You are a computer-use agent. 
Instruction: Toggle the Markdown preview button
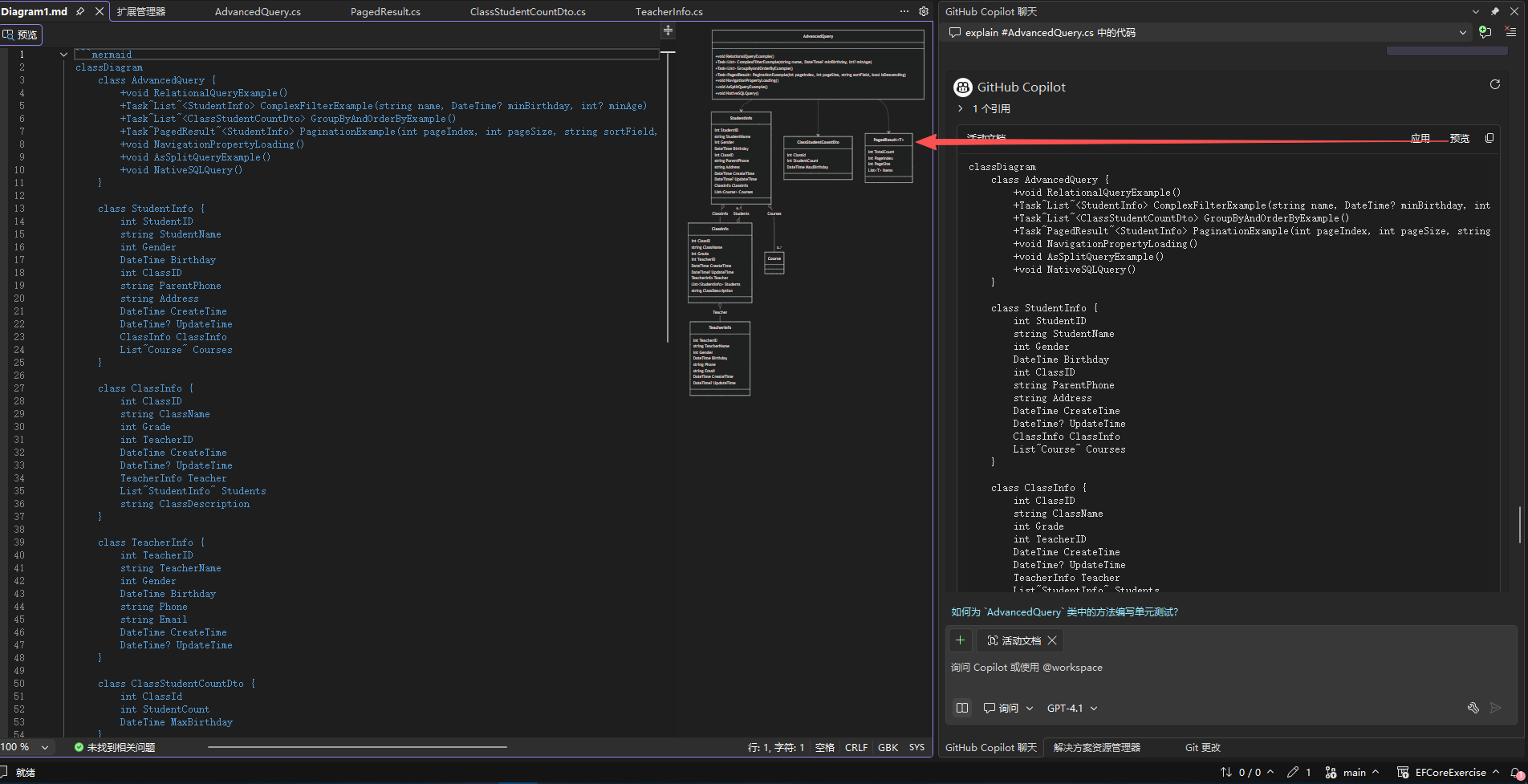pos(20,35)
